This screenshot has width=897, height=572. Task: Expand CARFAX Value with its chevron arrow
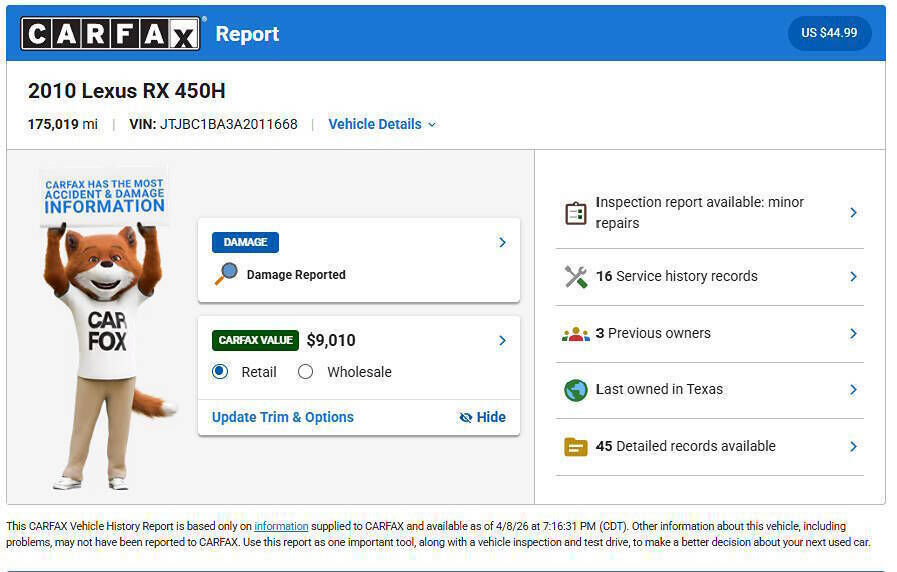(502, 341)
